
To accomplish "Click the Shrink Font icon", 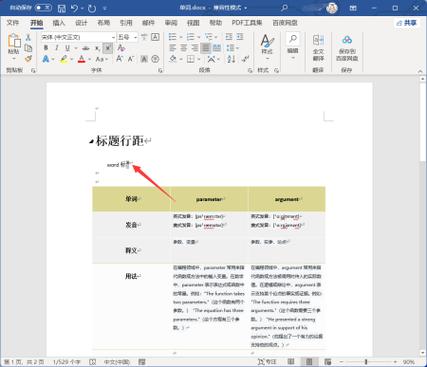I will [131, 59].
